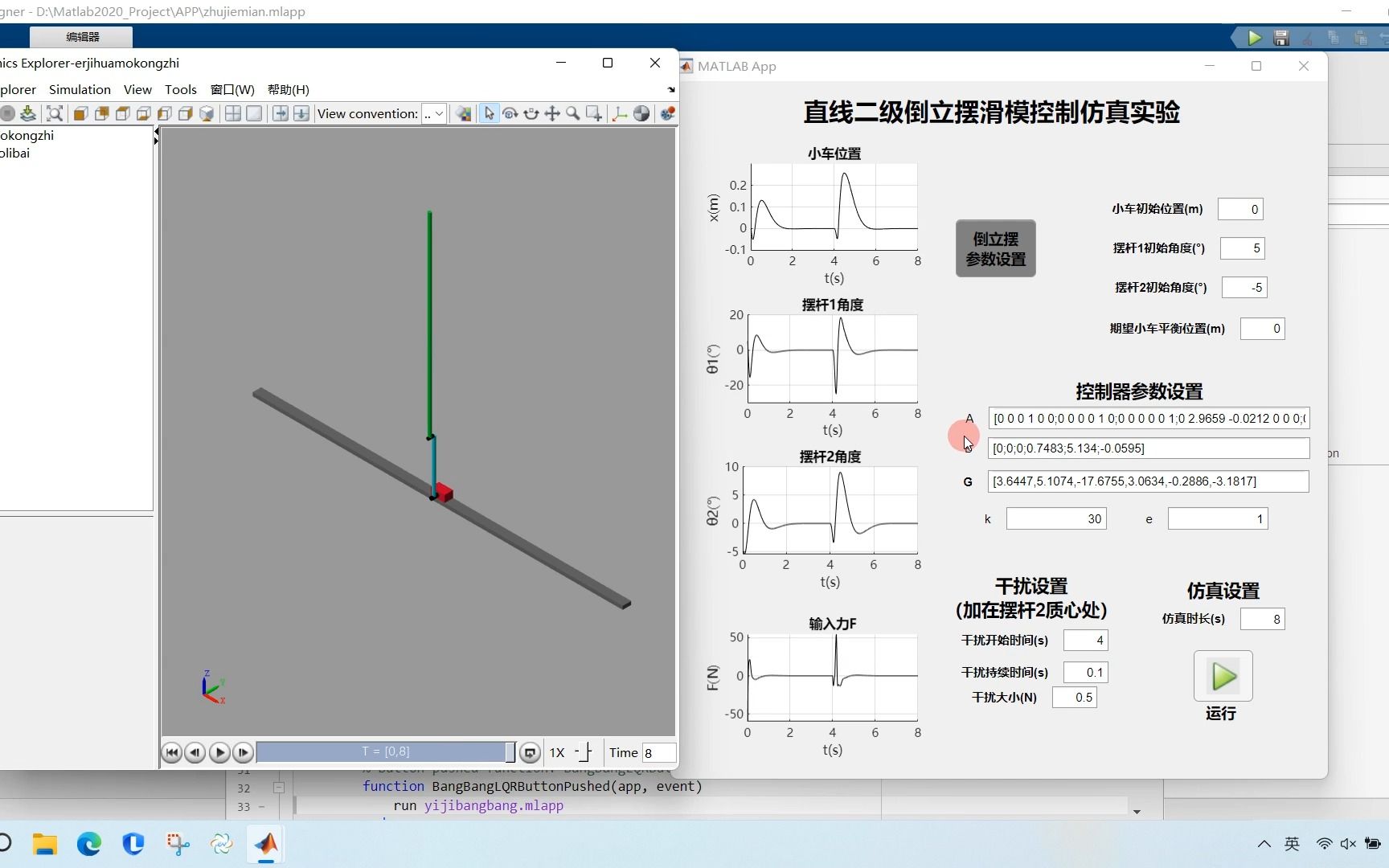This screenshot has width=1389, height=868.
Task: Click the Update Diagram download icon in Mechanics Explorer
Action: point(28,113)
